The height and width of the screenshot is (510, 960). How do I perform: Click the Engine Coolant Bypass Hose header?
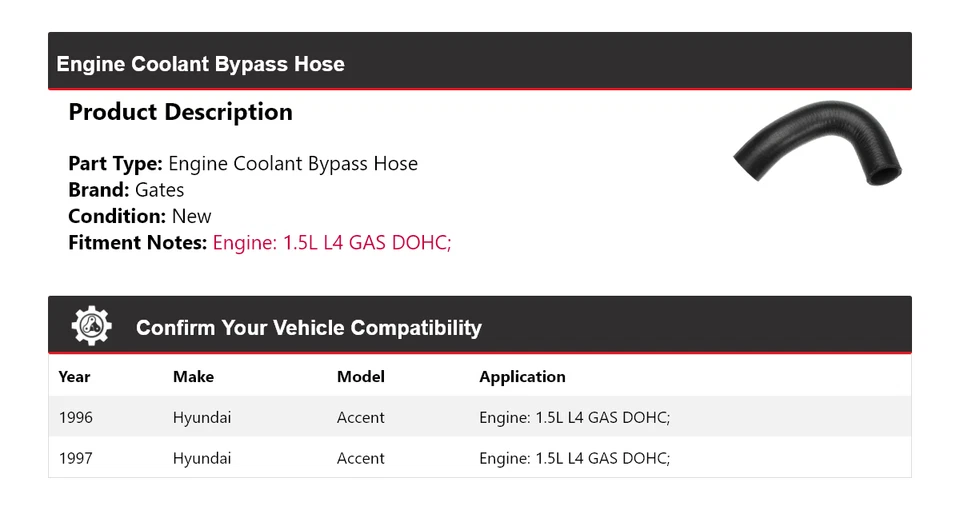(201, 64)
